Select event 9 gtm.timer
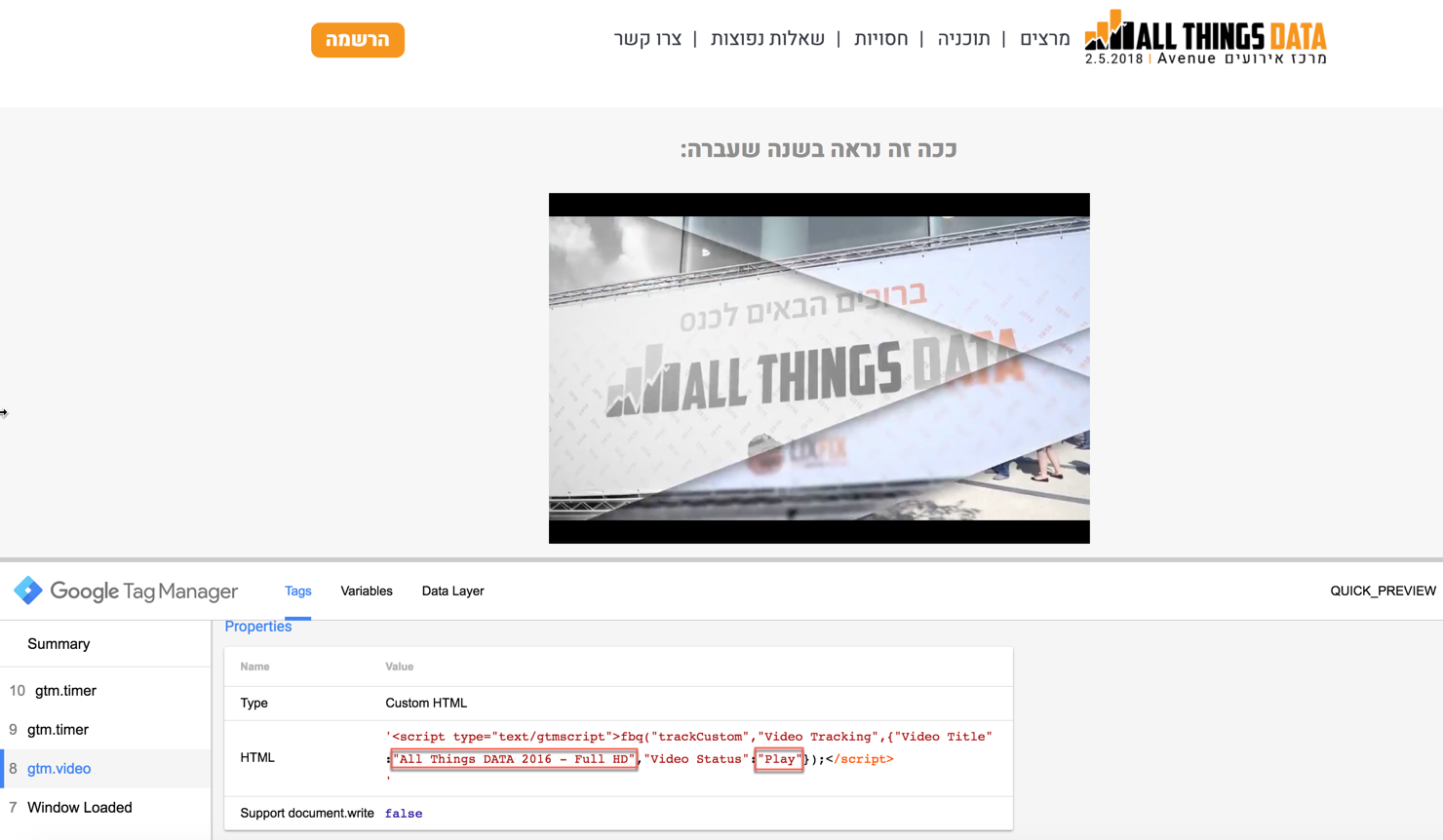Viewport: 1443px width, 840px height. 105,730
